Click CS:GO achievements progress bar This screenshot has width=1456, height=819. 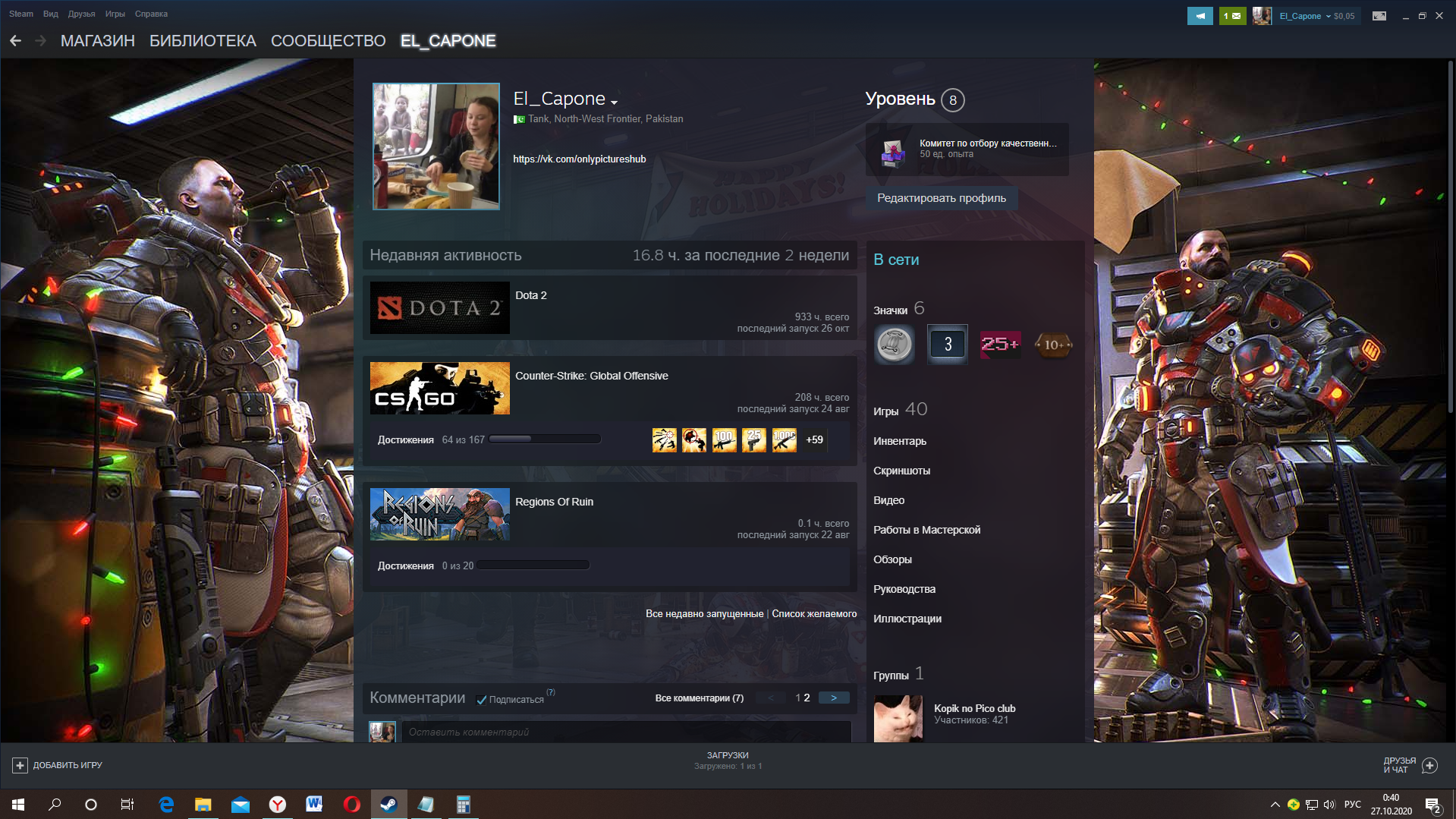coord(545,439)
